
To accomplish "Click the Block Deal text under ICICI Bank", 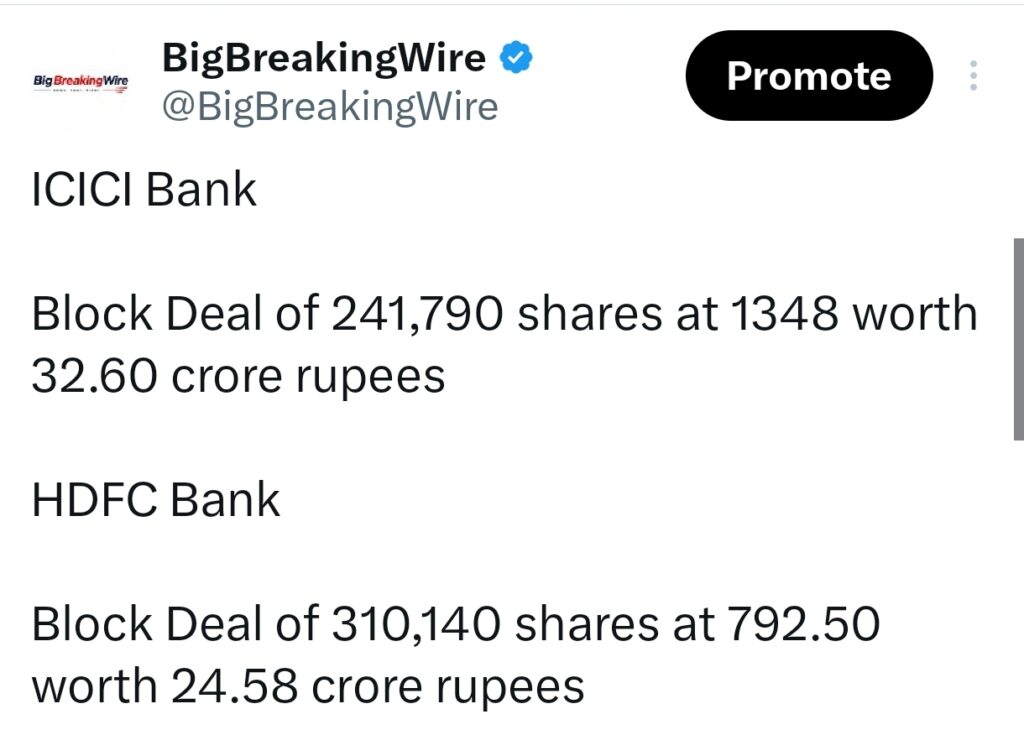I will [125, 313].
